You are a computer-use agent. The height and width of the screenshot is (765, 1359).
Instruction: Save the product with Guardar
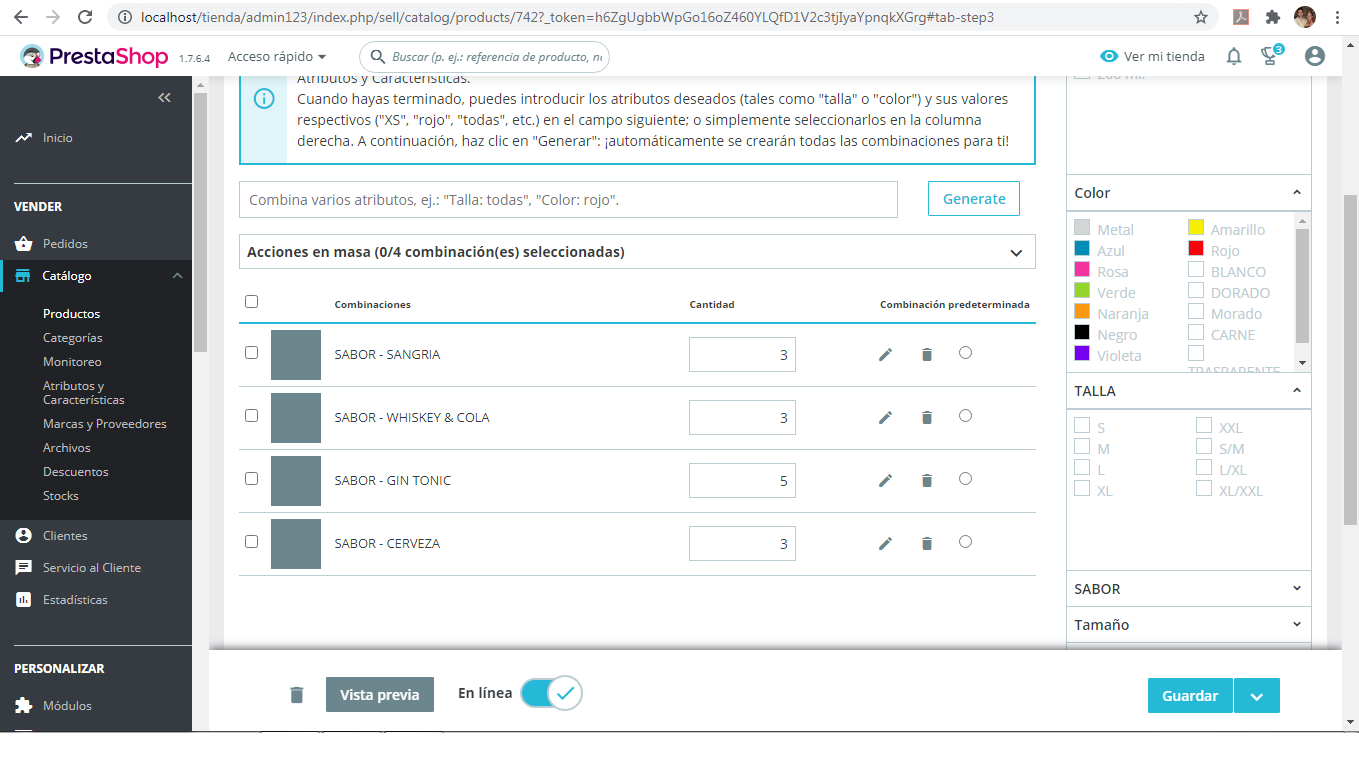tap(1190, 696)
